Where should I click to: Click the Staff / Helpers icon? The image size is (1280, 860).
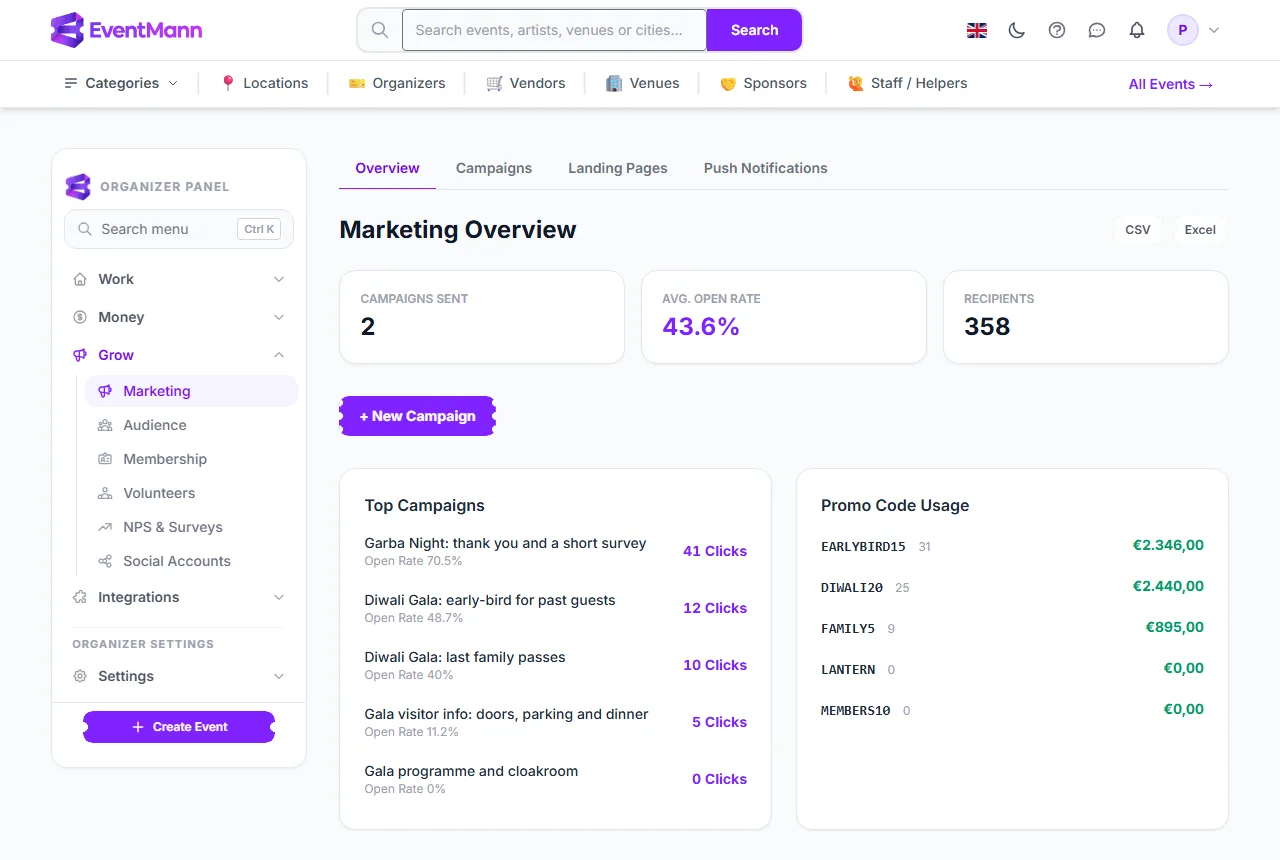coord(855,83)
